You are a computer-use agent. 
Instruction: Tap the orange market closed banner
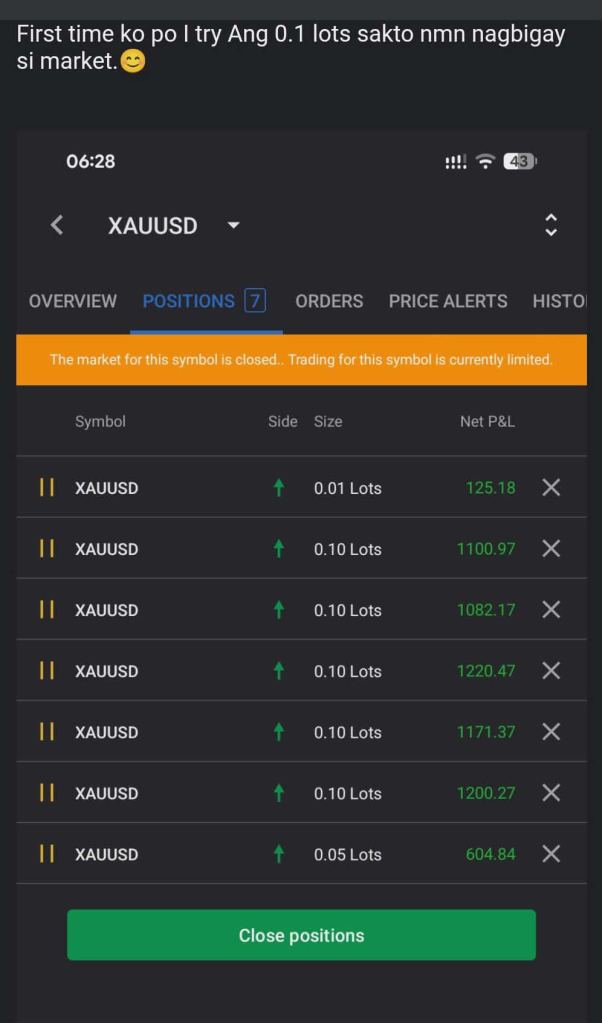301,360
